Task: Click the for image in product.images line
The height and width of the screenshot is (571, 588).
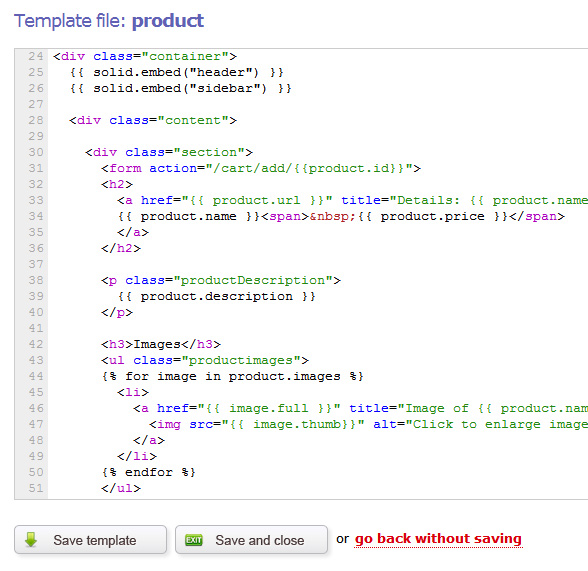Action: tap(232, 376)
